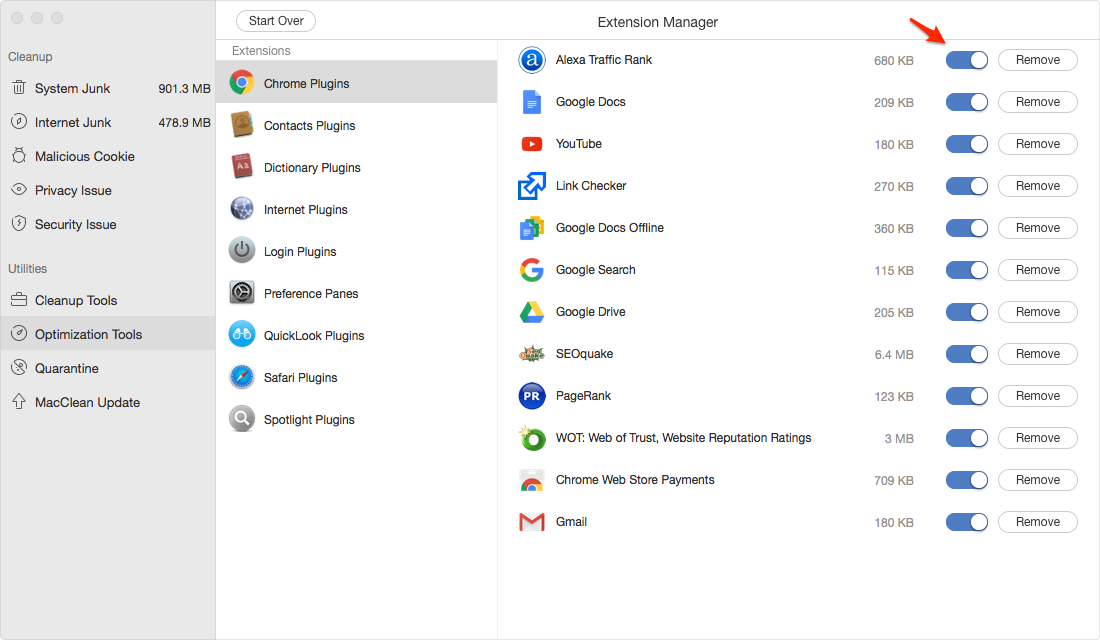Open the Optimization Tools sidebar item
Screen dimensions: 1100x640
(108, 333)
